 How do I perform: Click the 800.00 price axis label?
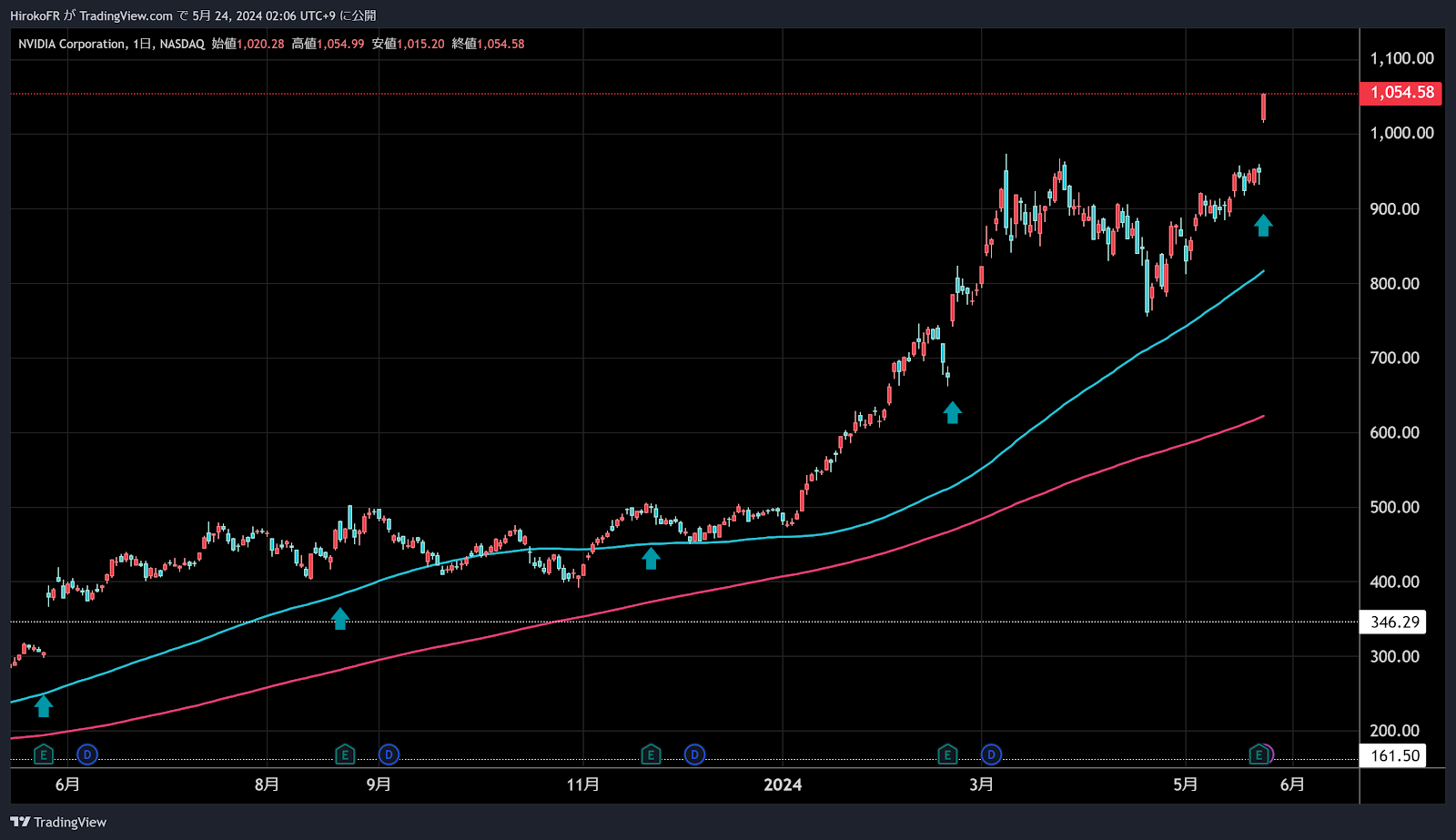(x=1394, y=284)
